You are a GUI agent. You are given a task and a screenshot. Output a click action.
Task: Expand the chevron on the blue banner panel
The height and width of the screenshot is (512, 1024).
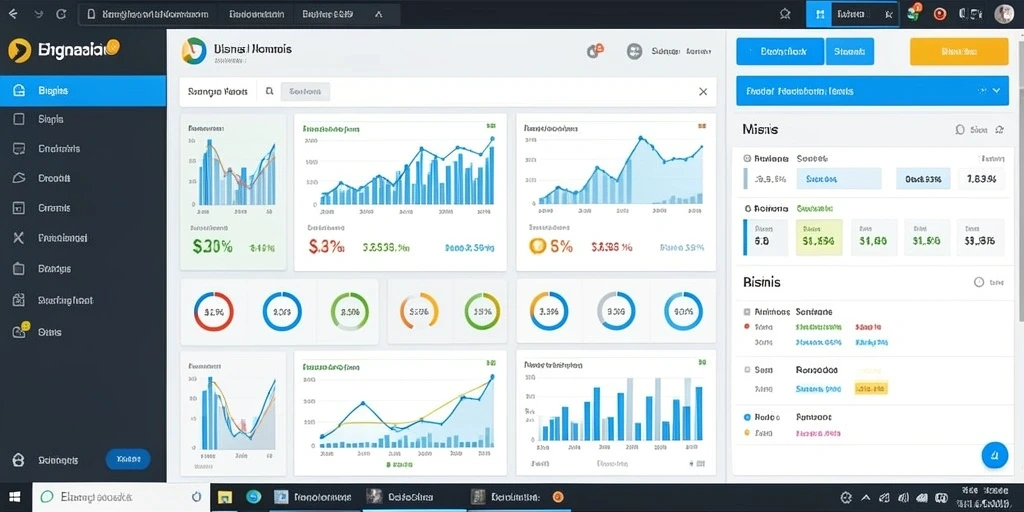(996, 91)
